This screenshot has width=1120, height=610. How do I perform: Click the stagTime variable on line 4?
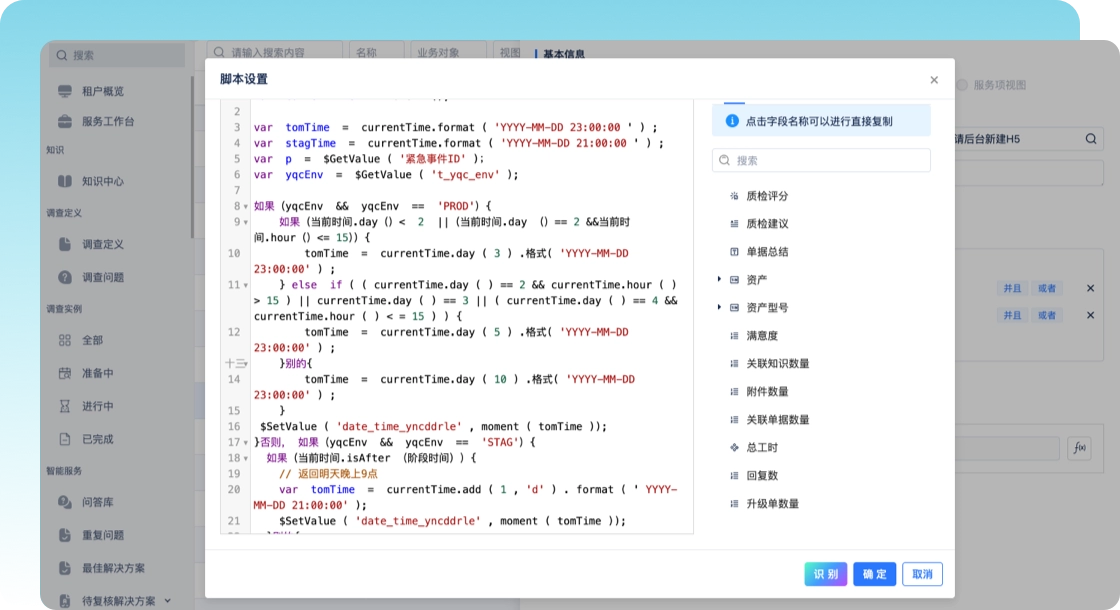tap(310, 143)
